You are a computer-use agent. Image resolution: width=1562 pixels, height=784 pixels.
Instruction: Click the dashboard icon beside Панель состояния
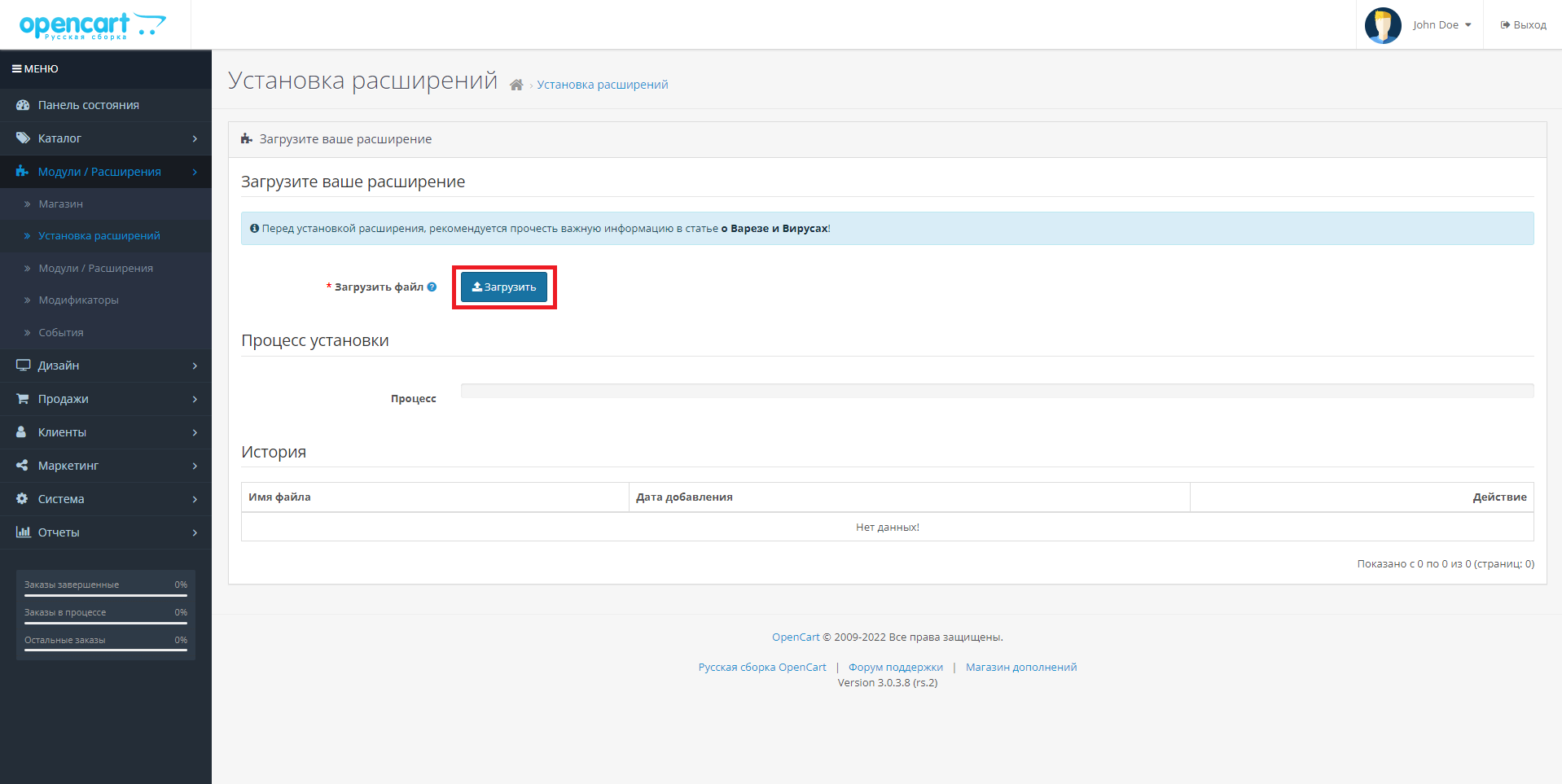click(x=23, y=105)
